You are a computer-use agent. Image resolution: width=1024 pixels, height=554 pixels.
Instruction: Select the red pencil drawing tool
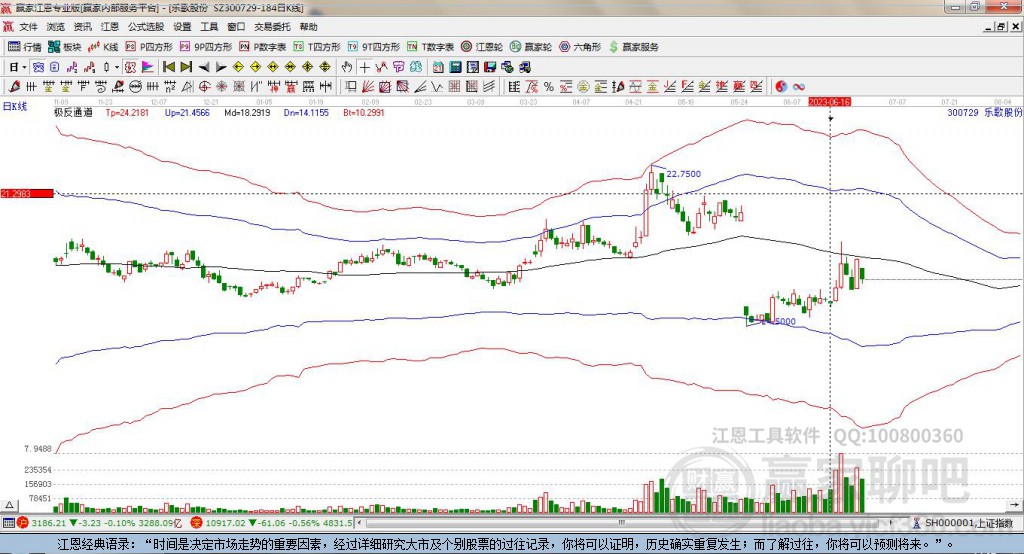coord(14,87)
